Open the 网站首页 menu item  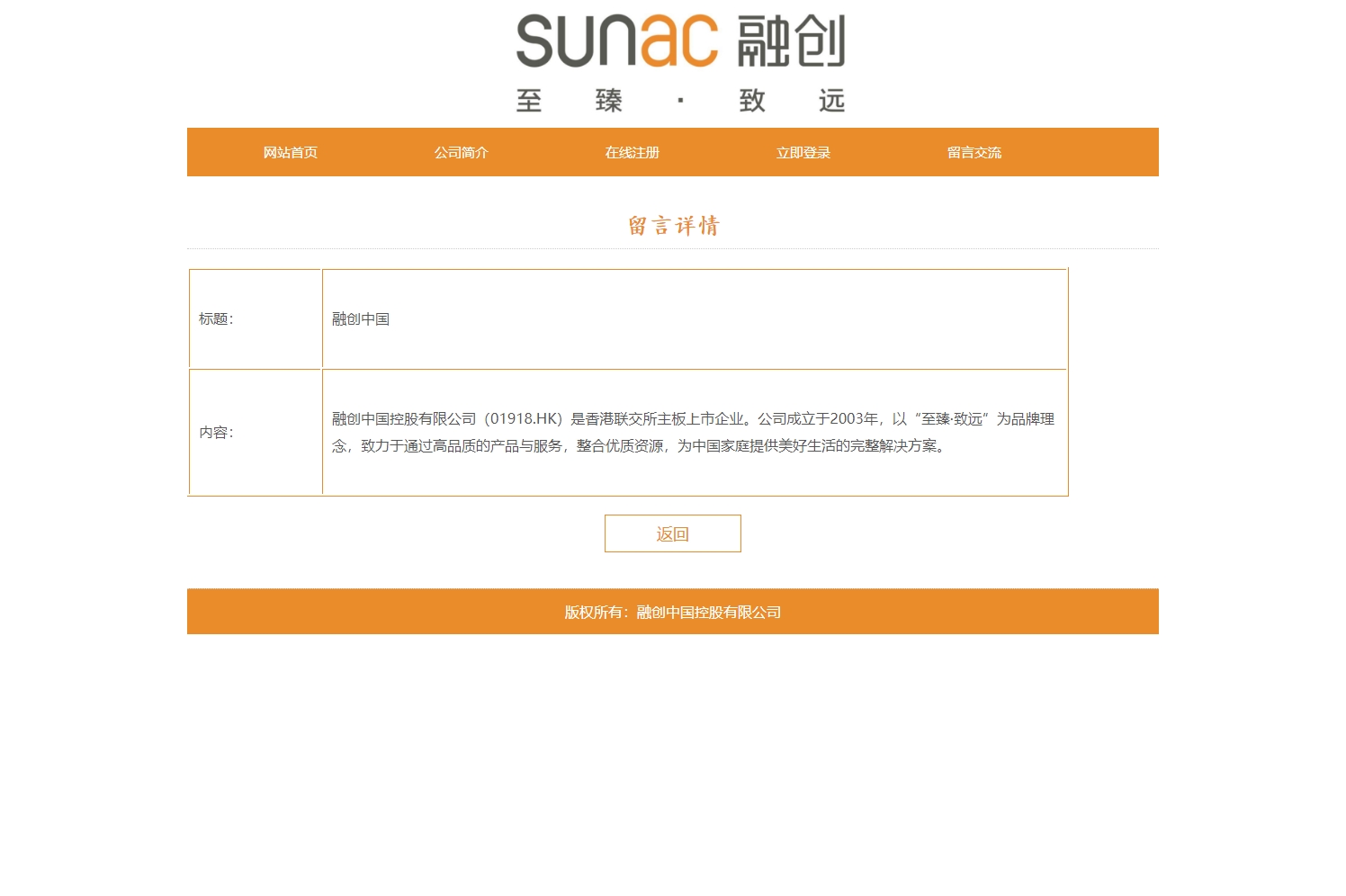(291, 153)
